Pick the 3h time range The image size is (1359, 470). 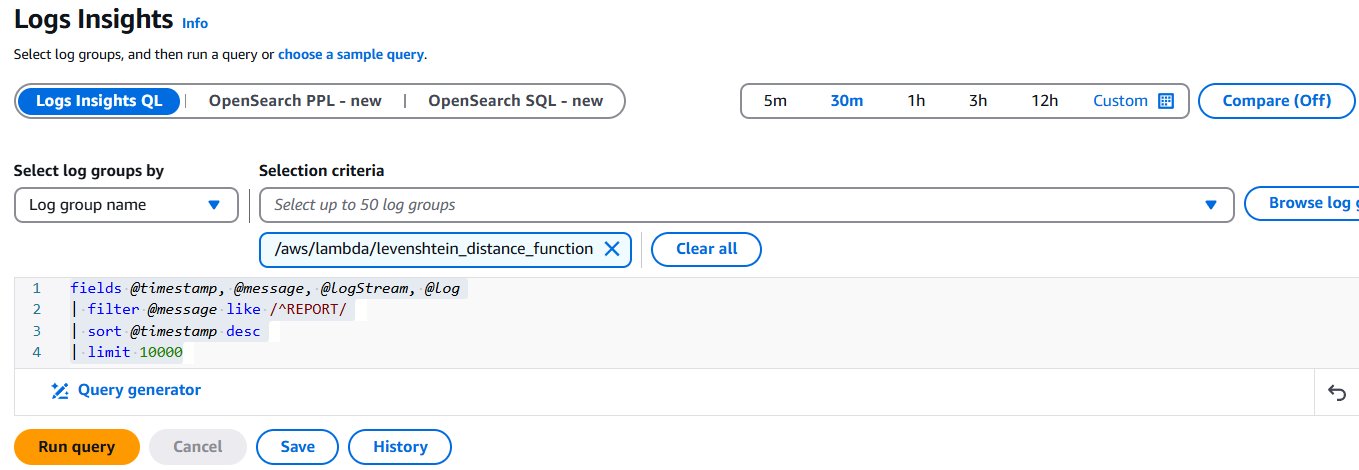(978, 101)
